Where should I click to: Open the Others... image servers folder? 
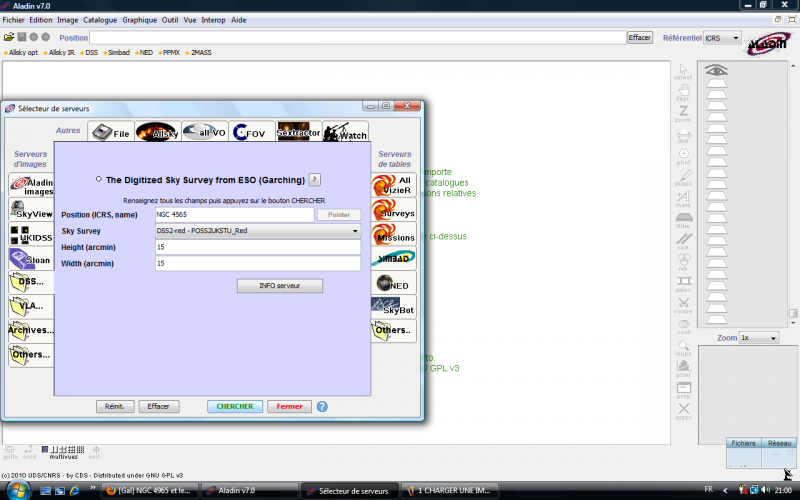point(32,355)
